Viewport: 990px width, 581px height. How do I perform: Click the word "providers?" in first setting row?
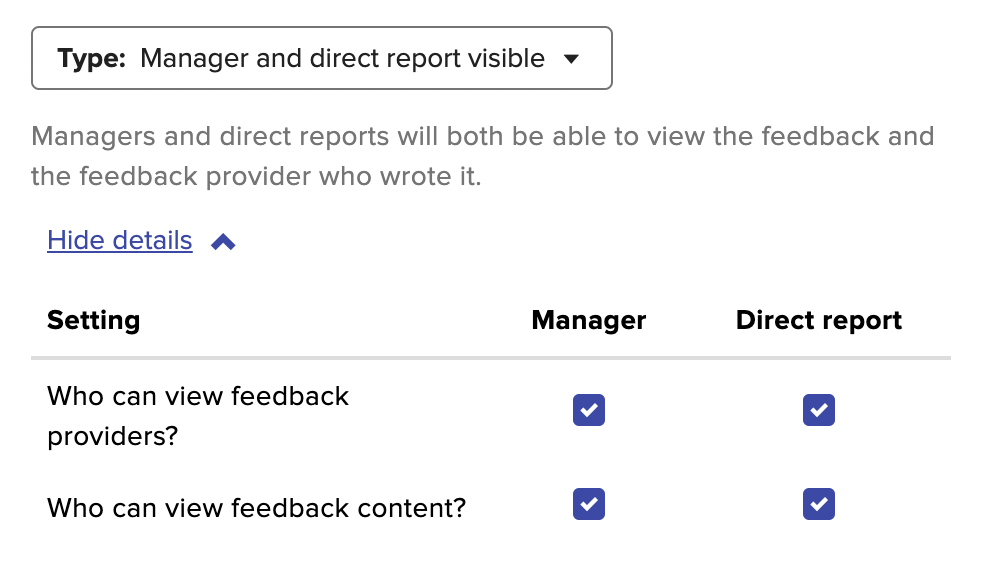coord(112,437)
